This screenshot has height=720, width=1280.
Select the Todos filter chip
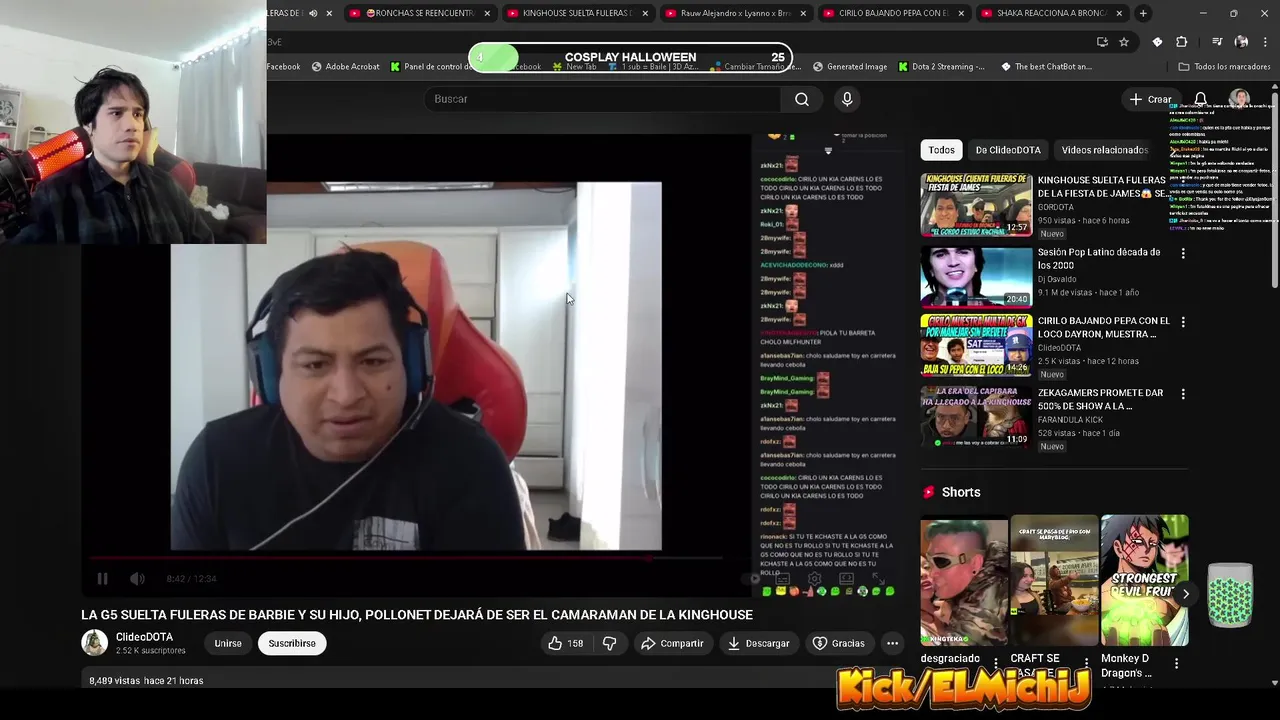[941, 150]
